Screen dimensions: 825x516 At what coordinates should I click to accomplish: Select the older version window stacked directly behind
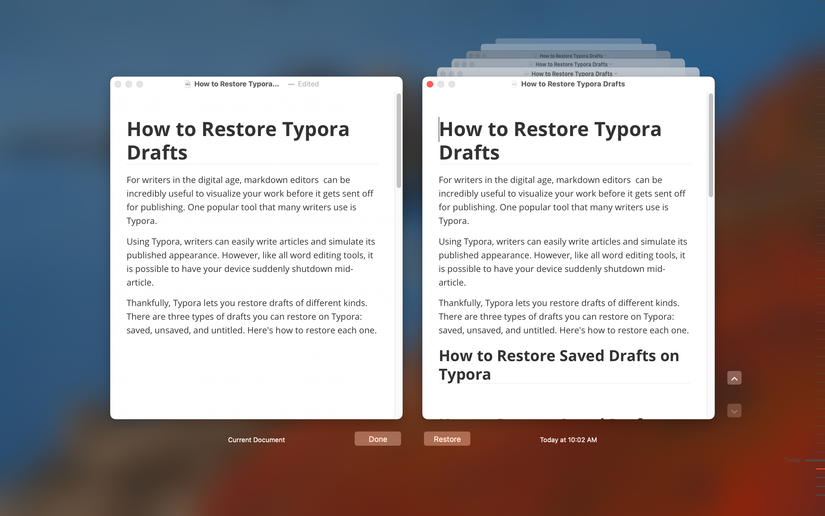(568, 73)
